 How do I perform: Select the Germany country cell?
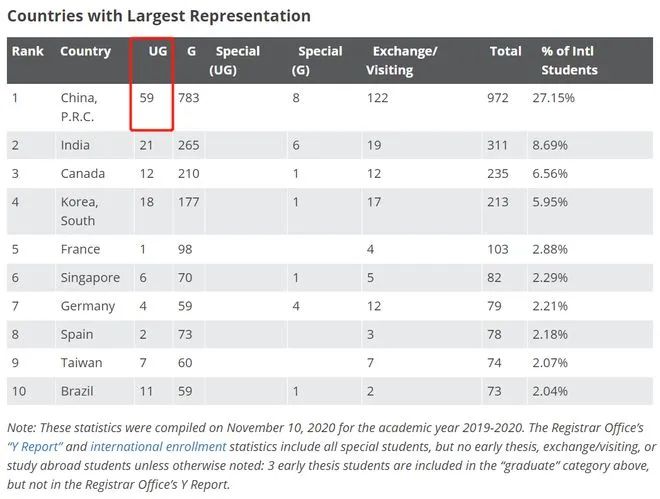click(x=87, y=306)
